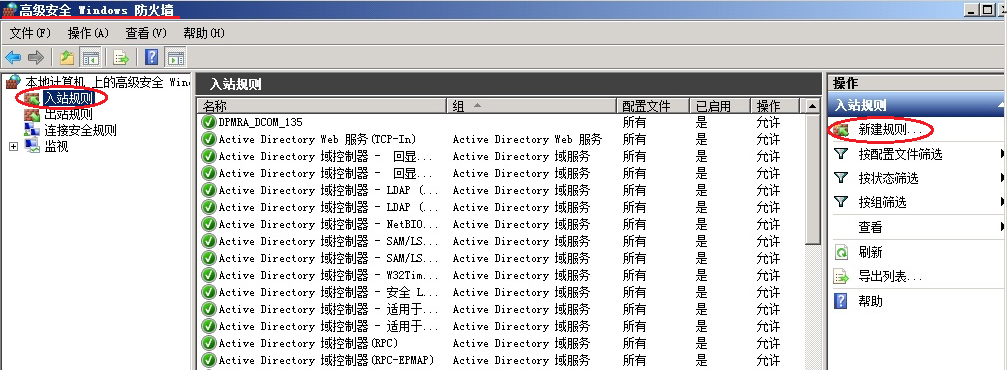This screenshot has height=370, width=1007.
Task: Click 帮助 action in the actions pane
Action: click(x=870, y=301)
